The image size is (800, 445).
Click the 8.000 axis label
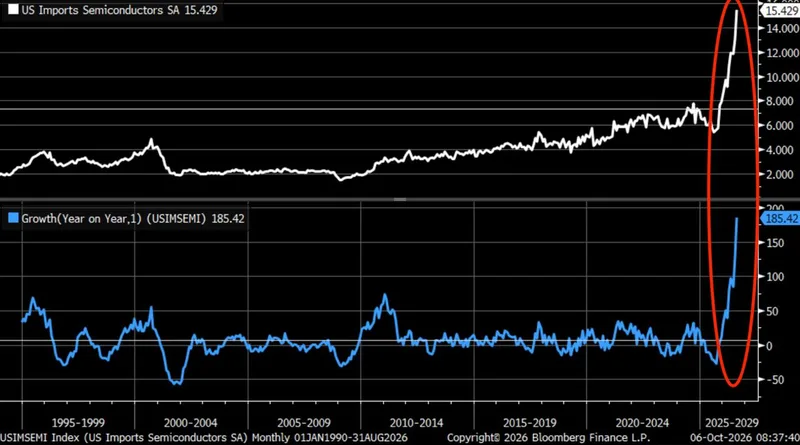[779, 101]
